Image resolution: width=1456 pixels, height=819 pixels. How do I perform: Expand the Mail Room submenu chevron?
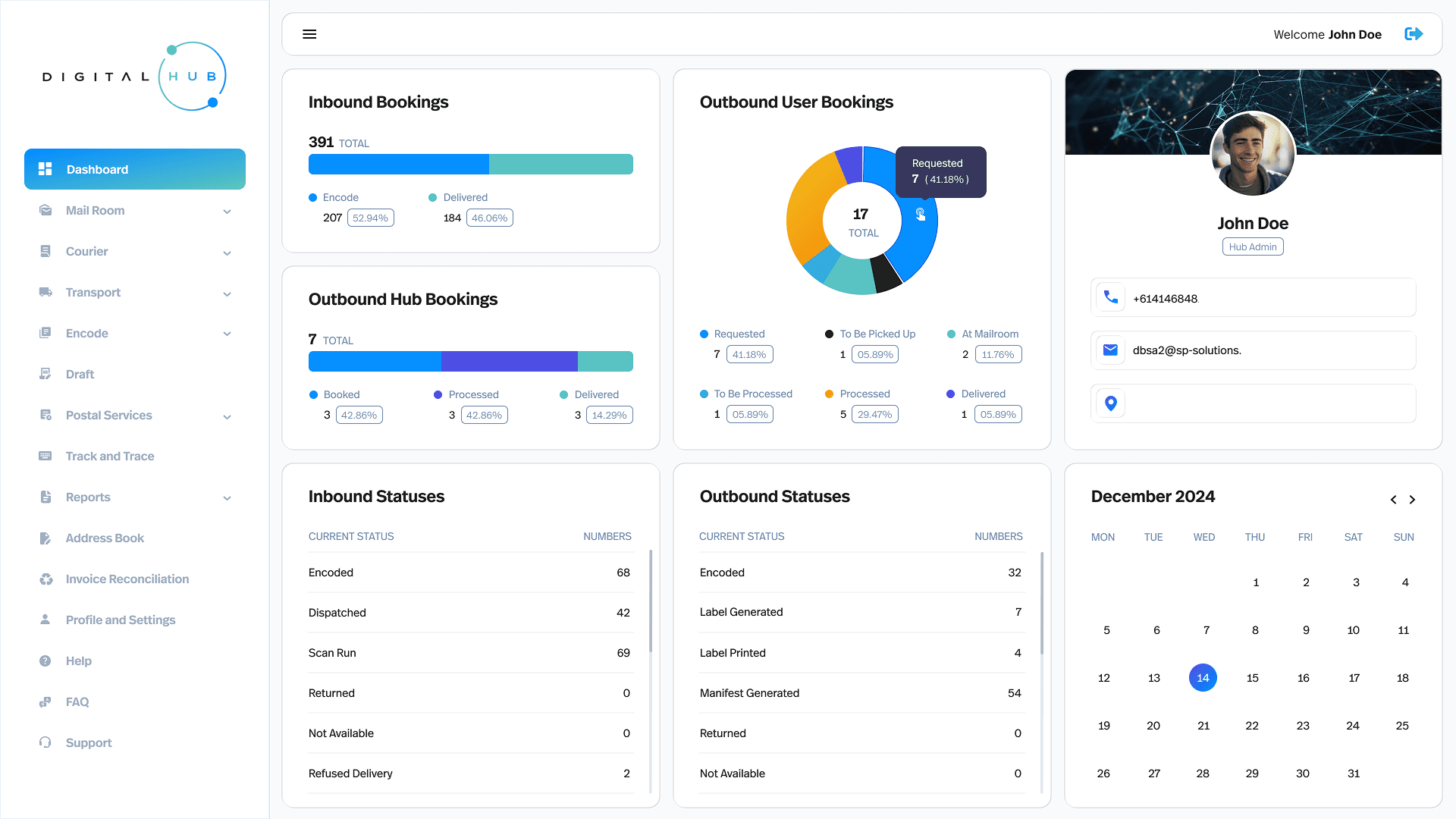[x=227, y=212]
